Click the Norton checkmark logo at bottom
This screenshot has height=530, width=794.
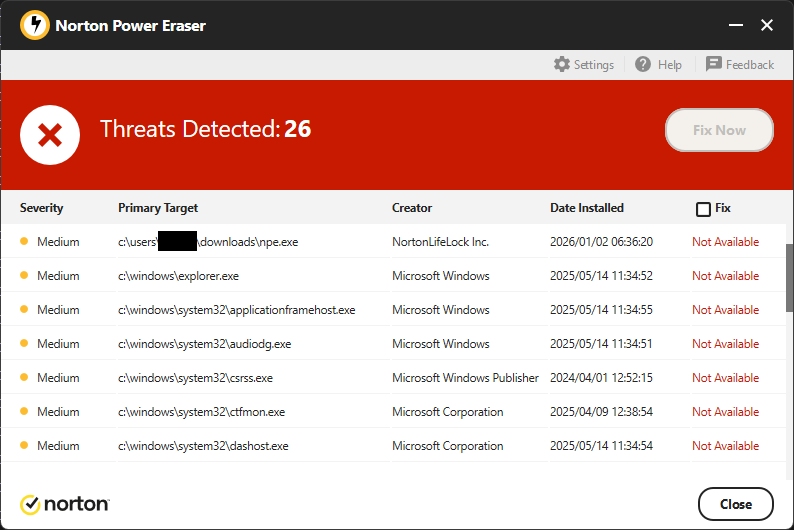pos(30,504)
